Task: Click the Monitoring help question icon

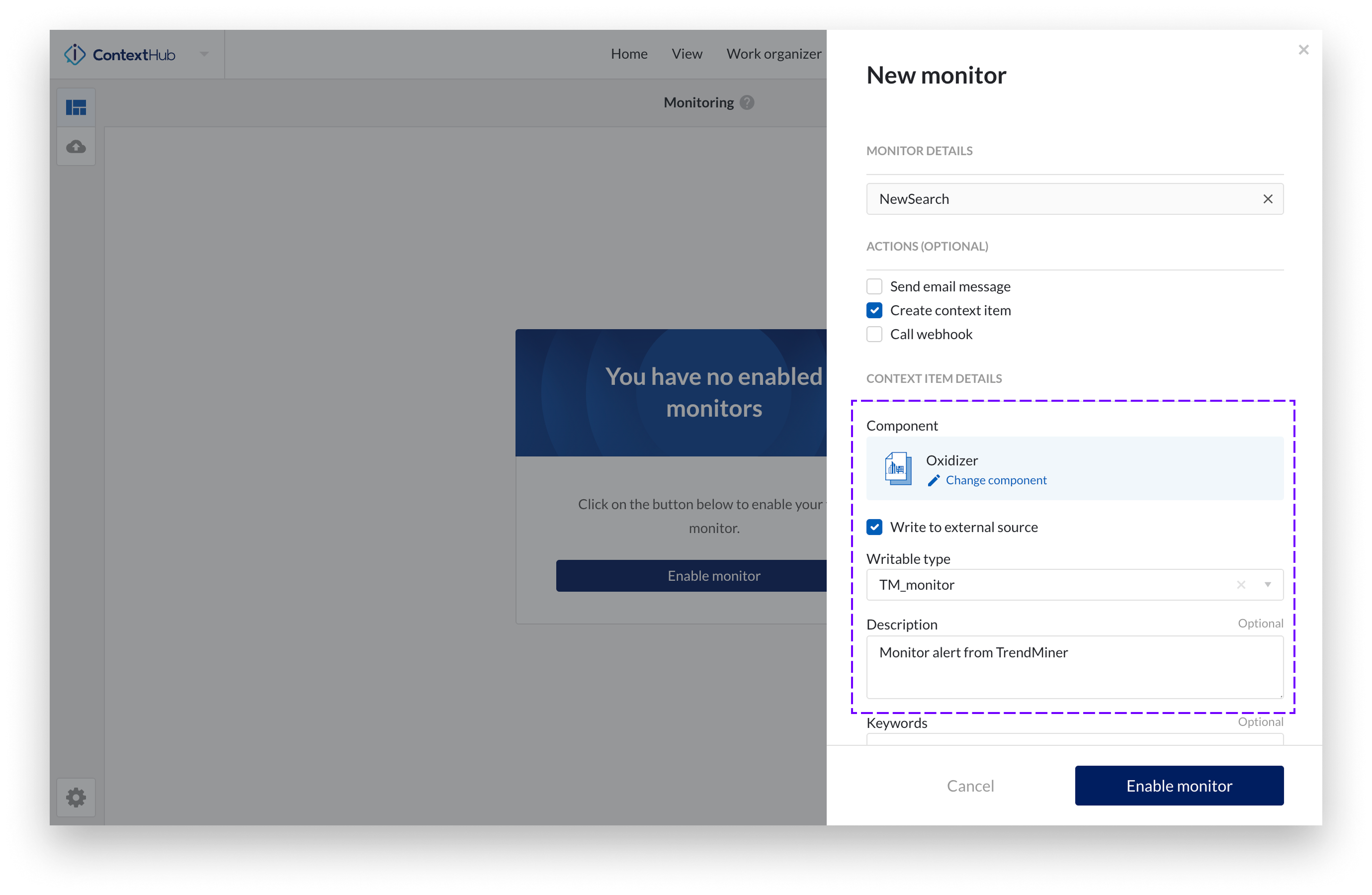Action: click(x=747, y=102)
